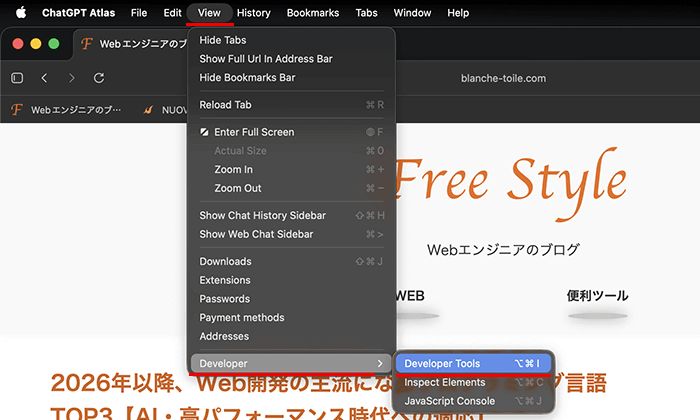Open the 2026年以降 article headline

click(329, 395)
